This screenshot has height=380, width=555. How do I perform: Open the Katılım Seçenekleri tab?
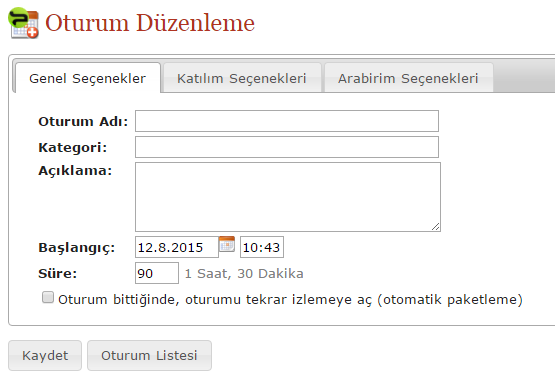[x=242, y=78]
